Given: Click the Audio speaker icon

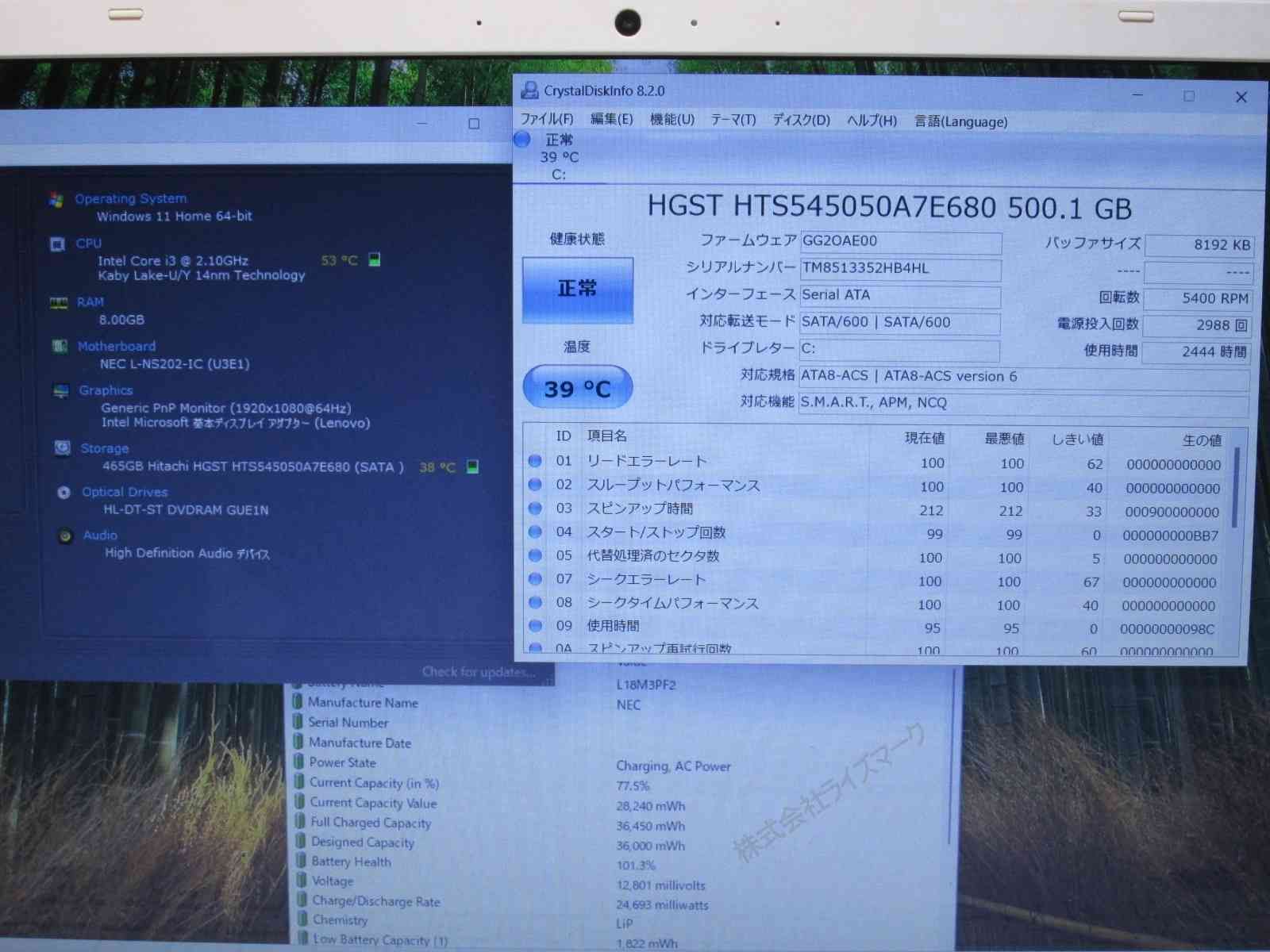Looking at the screenshot, I should 65,536.
